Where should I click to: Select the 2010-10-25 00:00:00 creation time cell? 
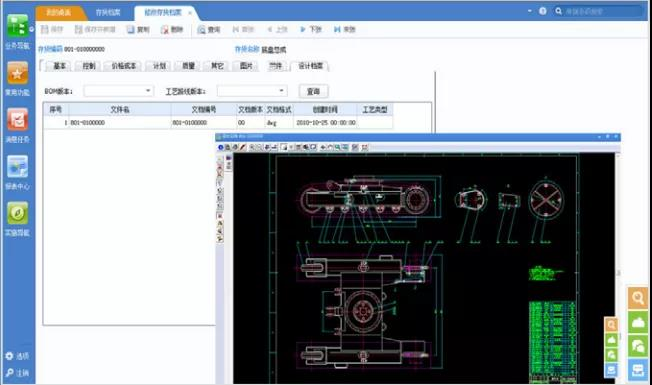325,123
